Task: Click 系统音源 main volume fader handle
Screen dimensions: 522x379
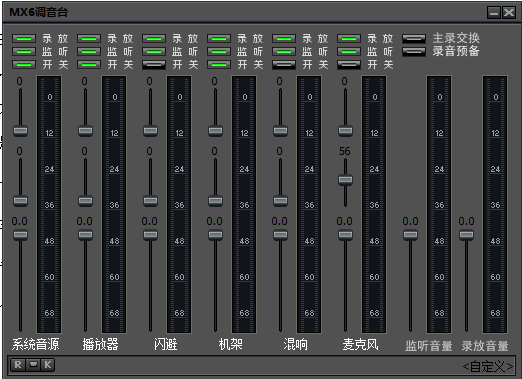Action: click(20, 235)
